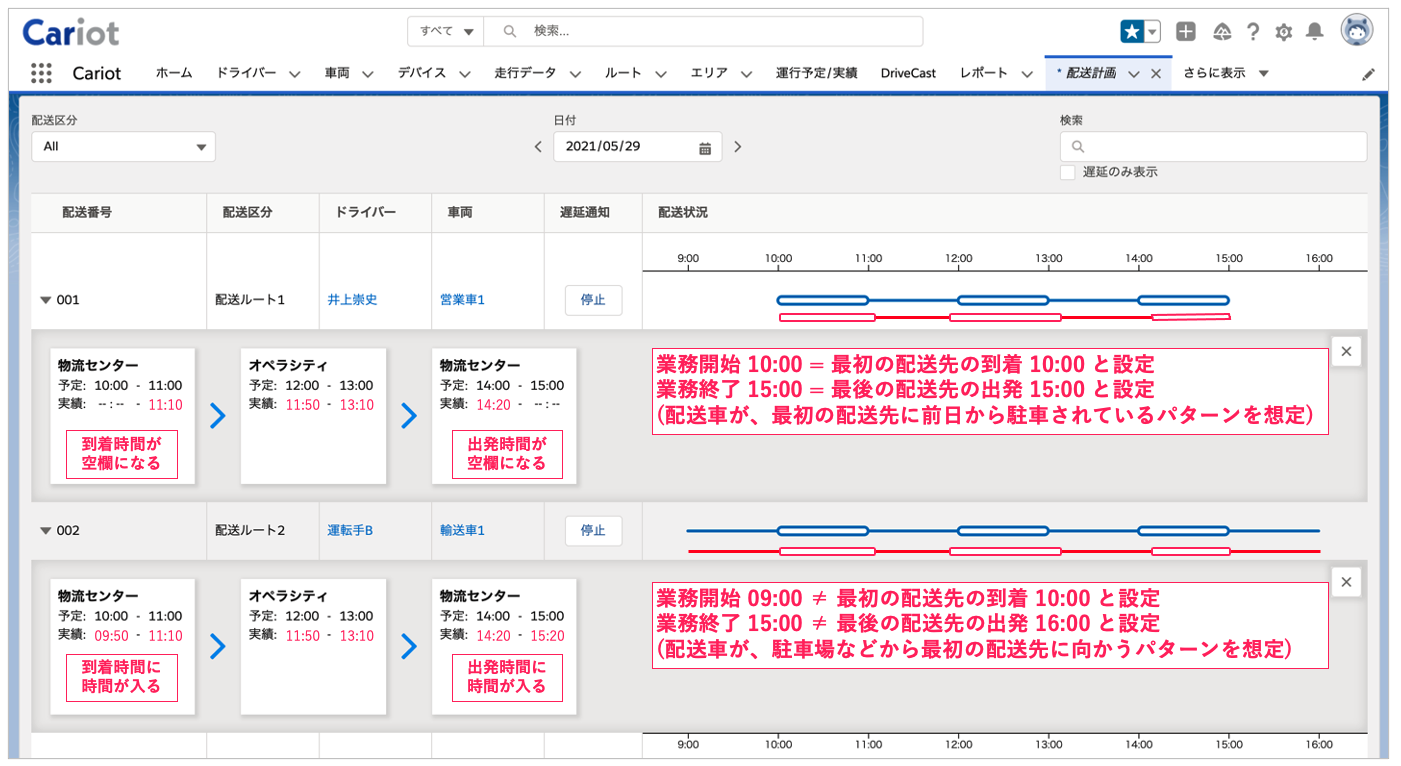Select the ドライバー tab

click(246, 73)
